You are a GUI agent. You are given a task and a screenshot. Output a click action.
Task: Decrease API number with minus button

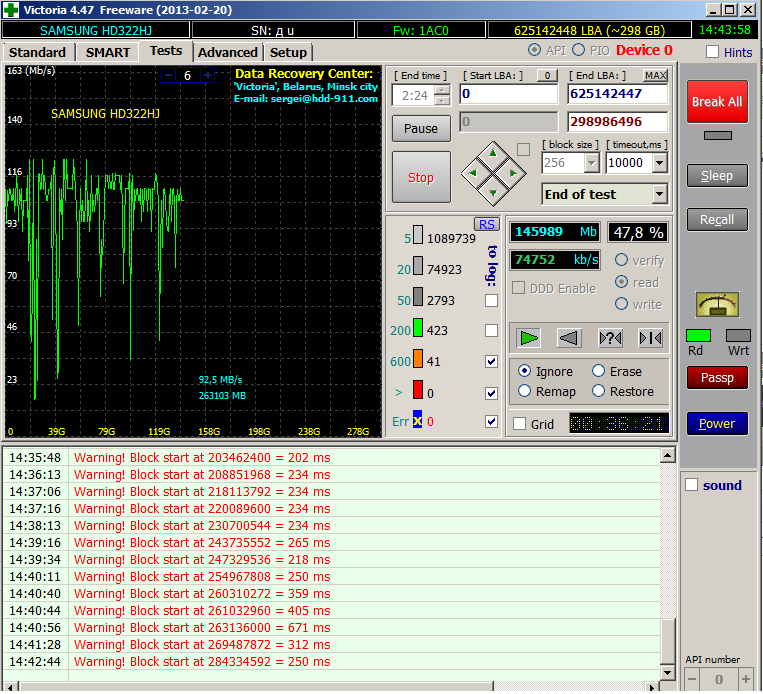(x=692, y=679)
